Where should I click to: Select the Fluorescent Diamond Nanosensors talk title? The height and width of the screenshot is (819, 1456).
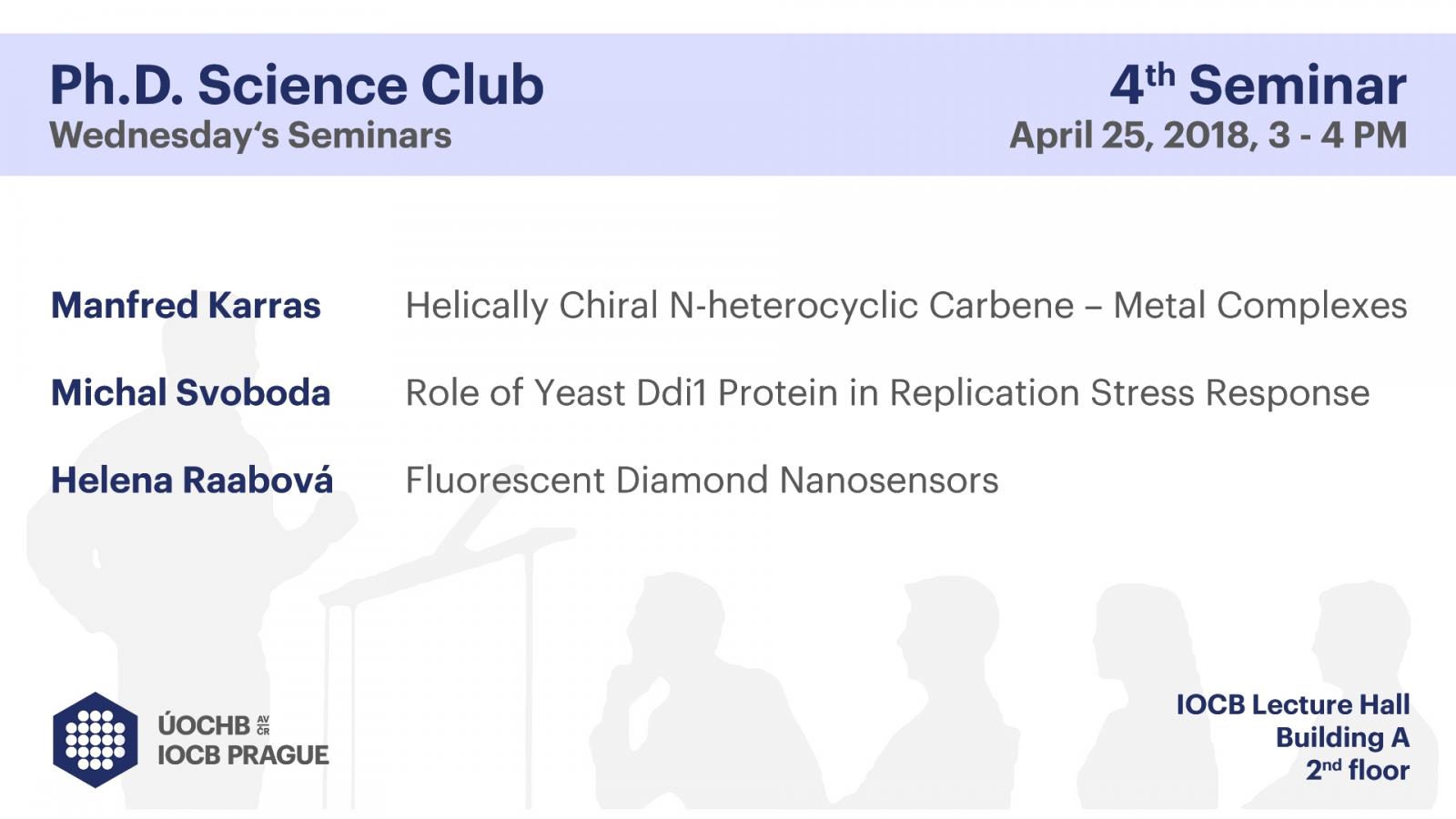pyautogui.click(x=702, y=480)
